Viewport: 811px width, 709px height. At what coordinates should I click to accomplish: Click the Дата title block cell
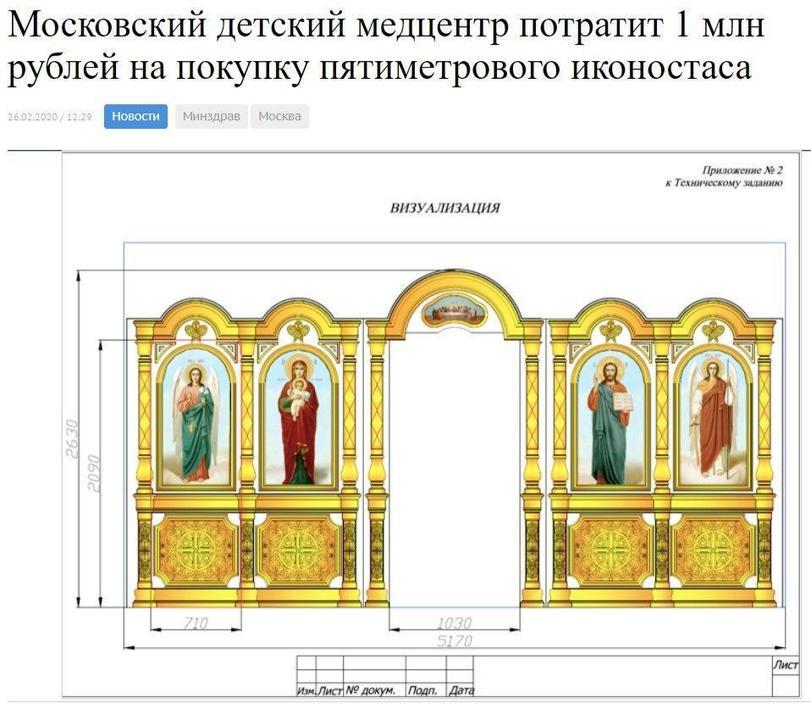(x=461, y=690)
